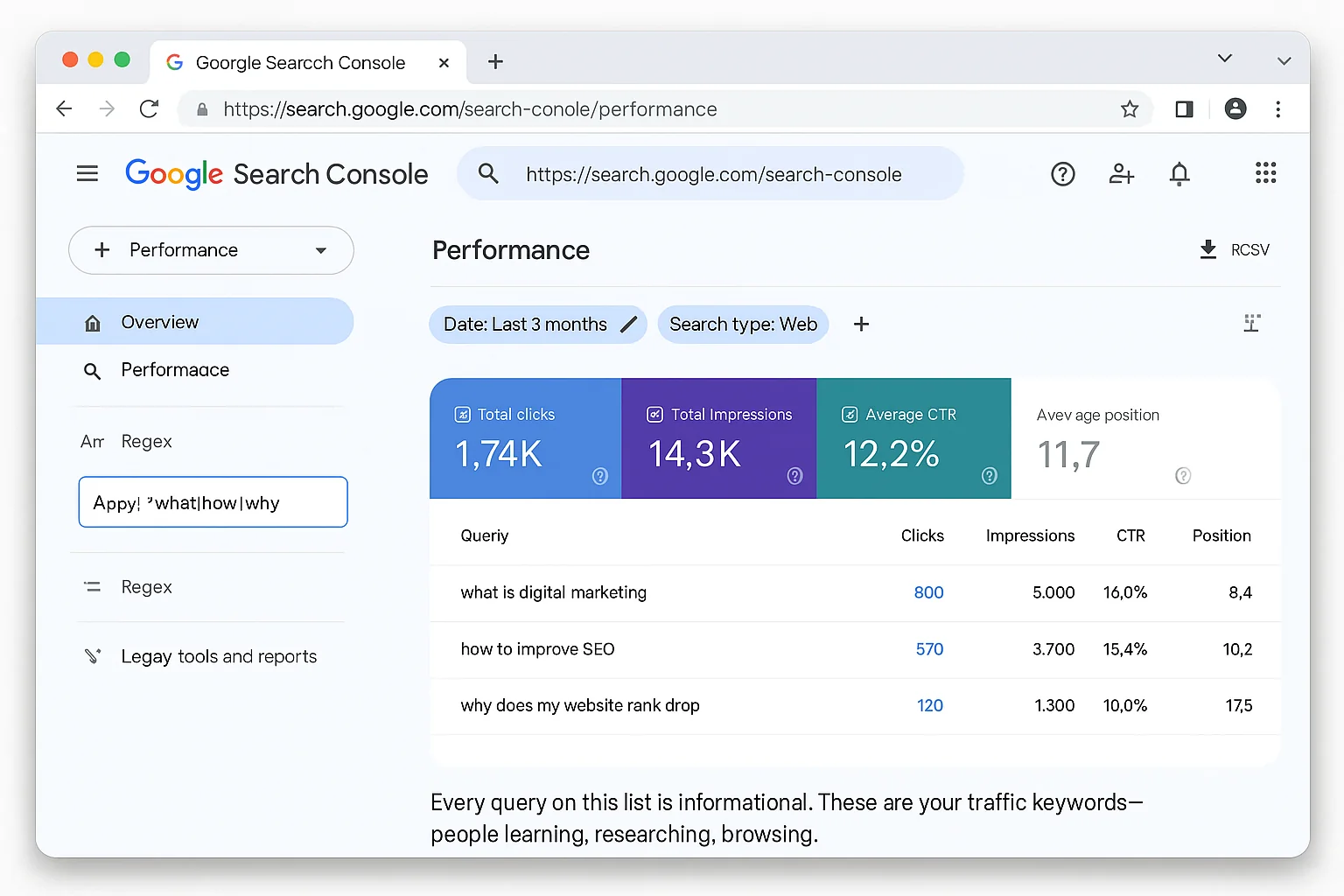Open the notifications bell
1344x896 pixels.
click(1179, 174)
